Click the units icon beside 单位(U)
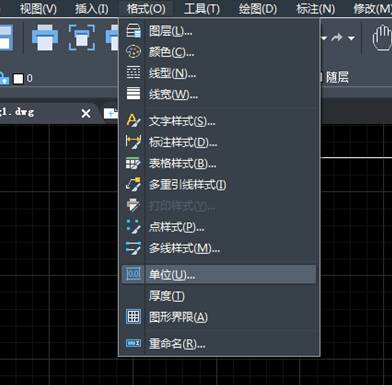 (133, 274)
